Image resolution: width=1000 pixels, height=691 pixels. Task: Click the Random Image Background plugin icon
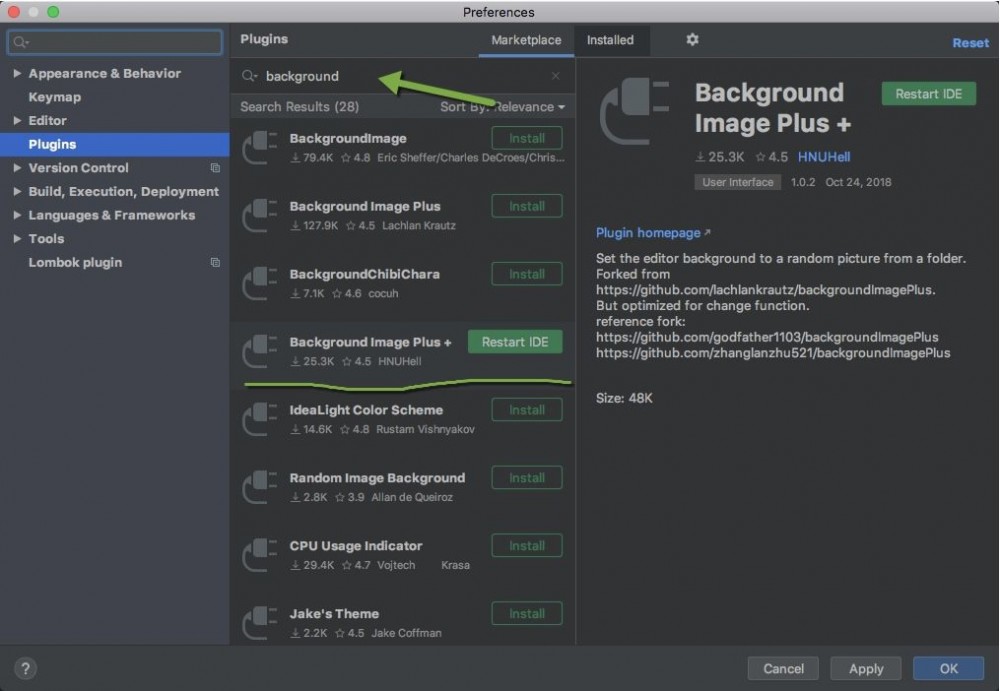(260, 487)
